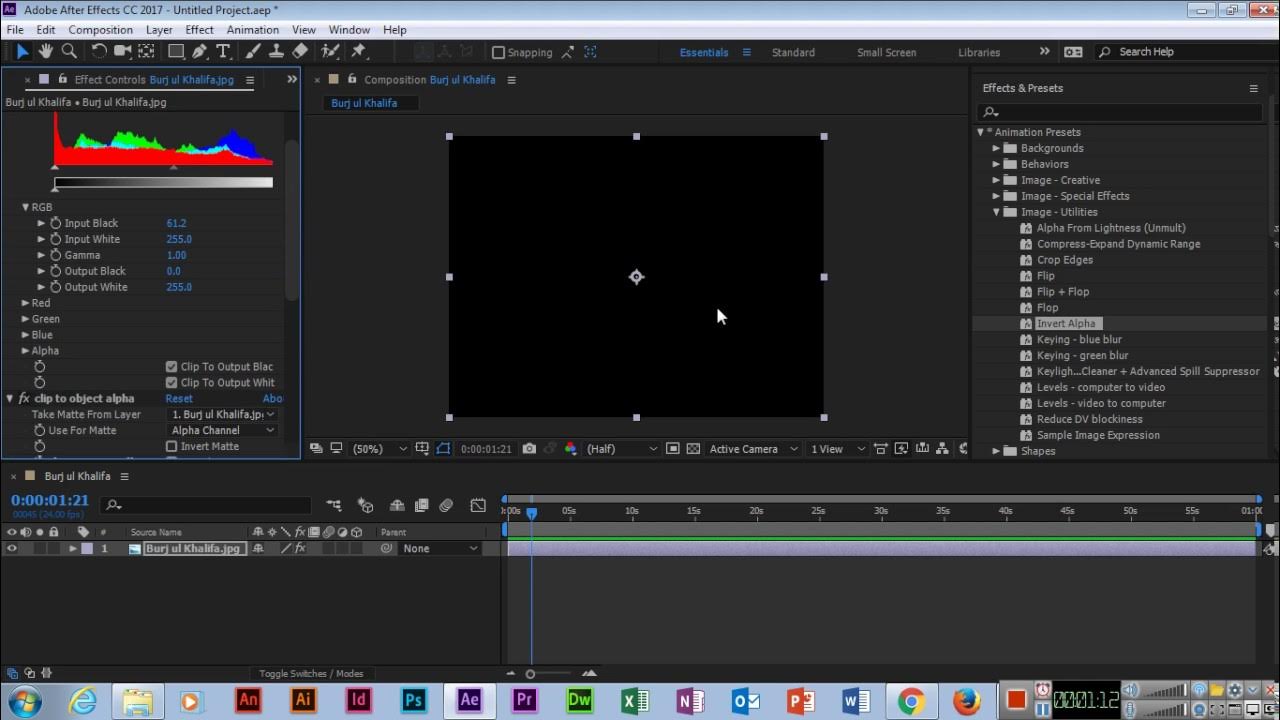Select the Pan Behind anchor point tool
1280x720 pixels.
pos(146,51)
